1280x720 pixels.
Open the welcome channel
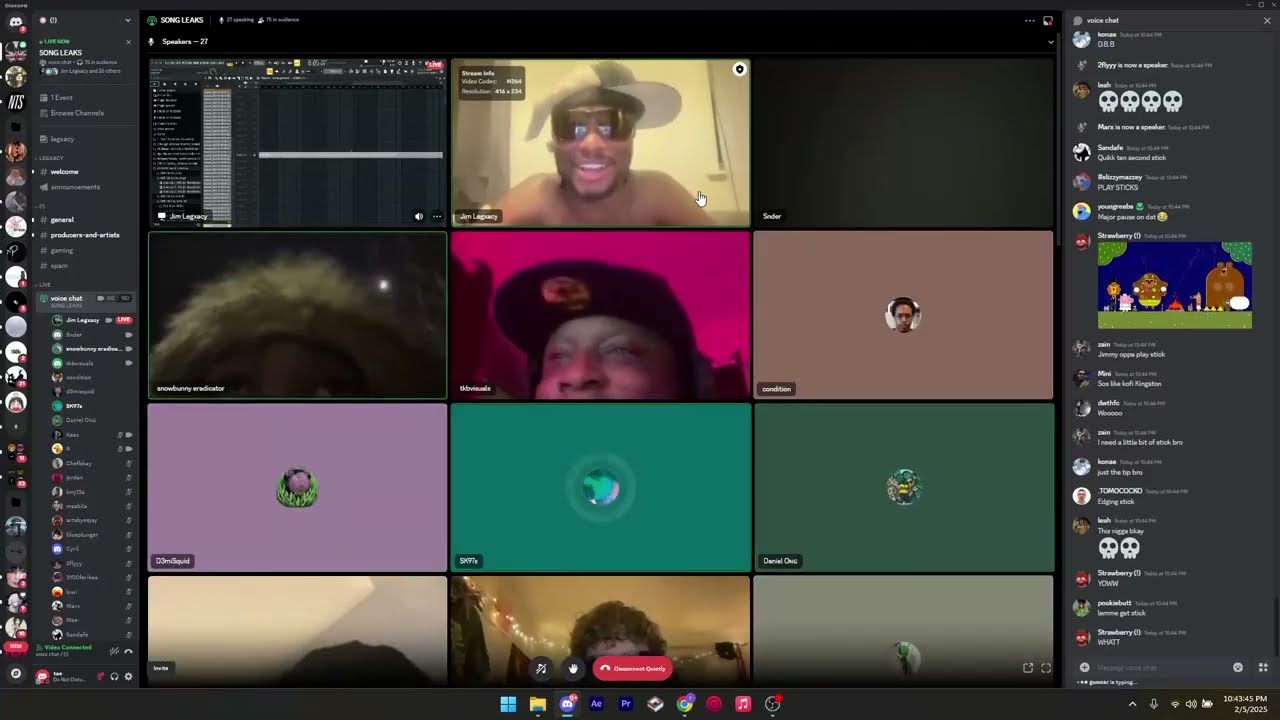click(x=64, y=172)
